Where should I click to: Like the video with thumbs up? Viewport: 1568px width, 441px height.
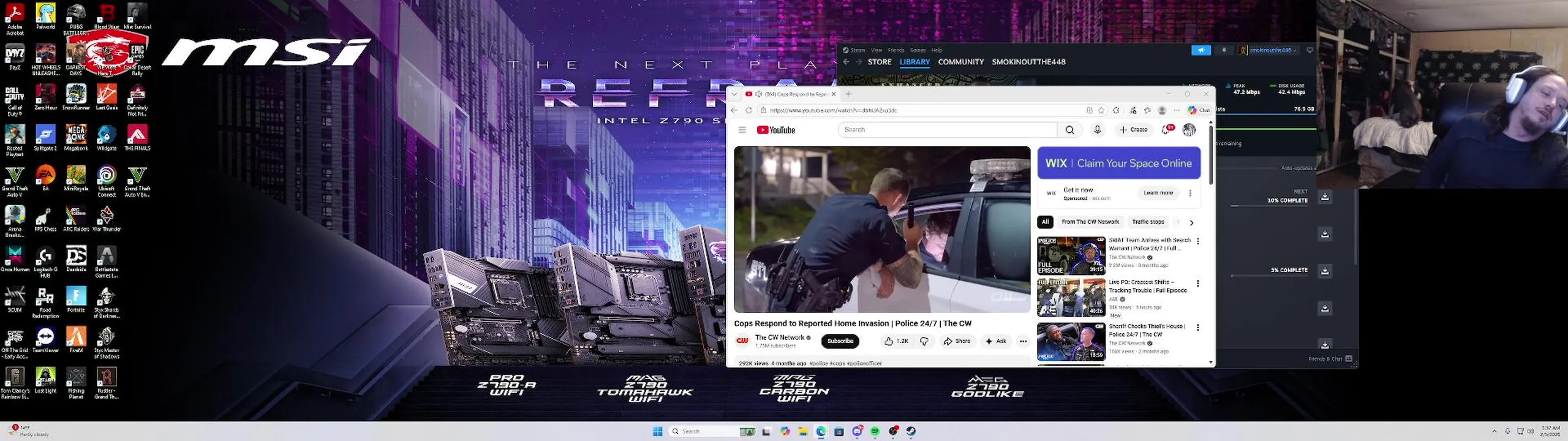896,341
